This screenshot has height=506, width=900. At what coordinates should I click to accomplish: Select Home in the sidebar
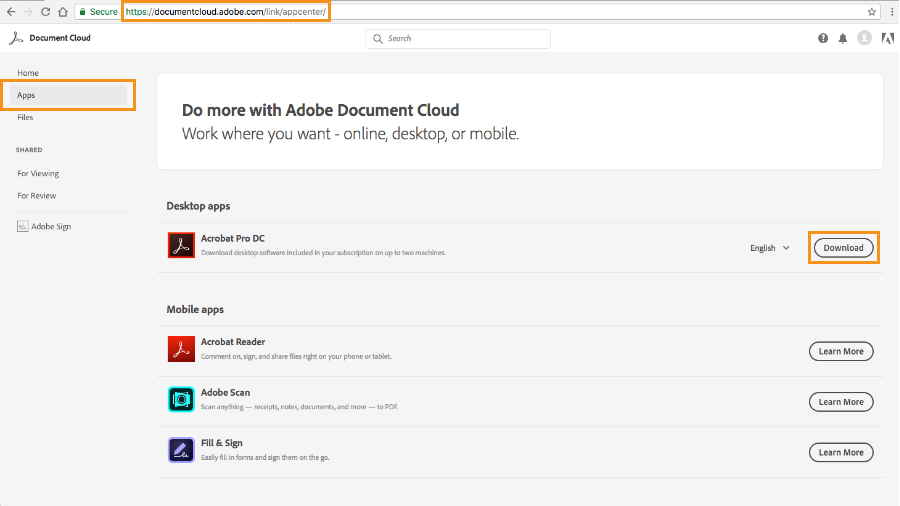click(28, 73)
